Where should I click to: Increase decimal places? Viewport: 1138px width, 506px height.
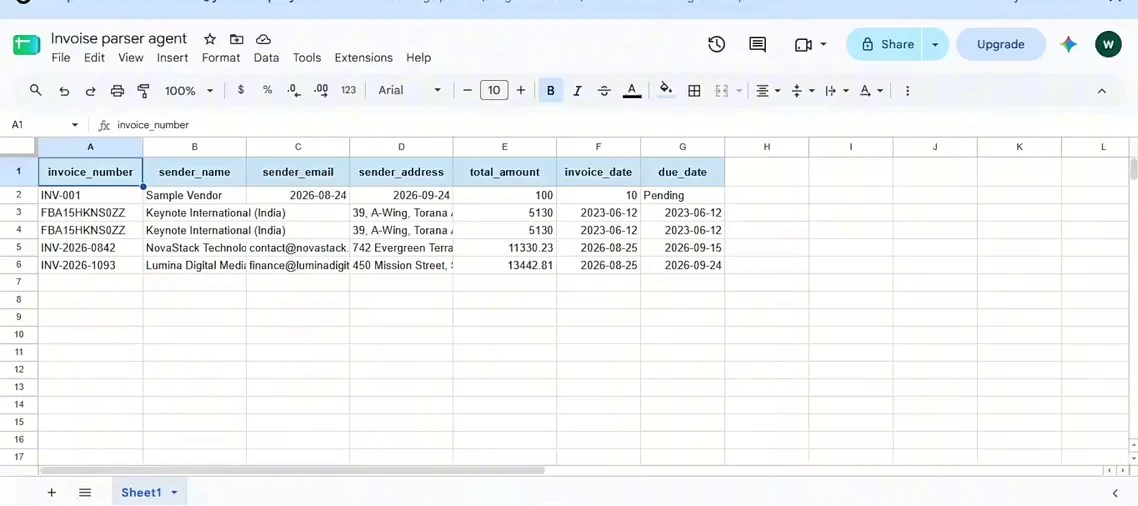click(x=321, y=90)
